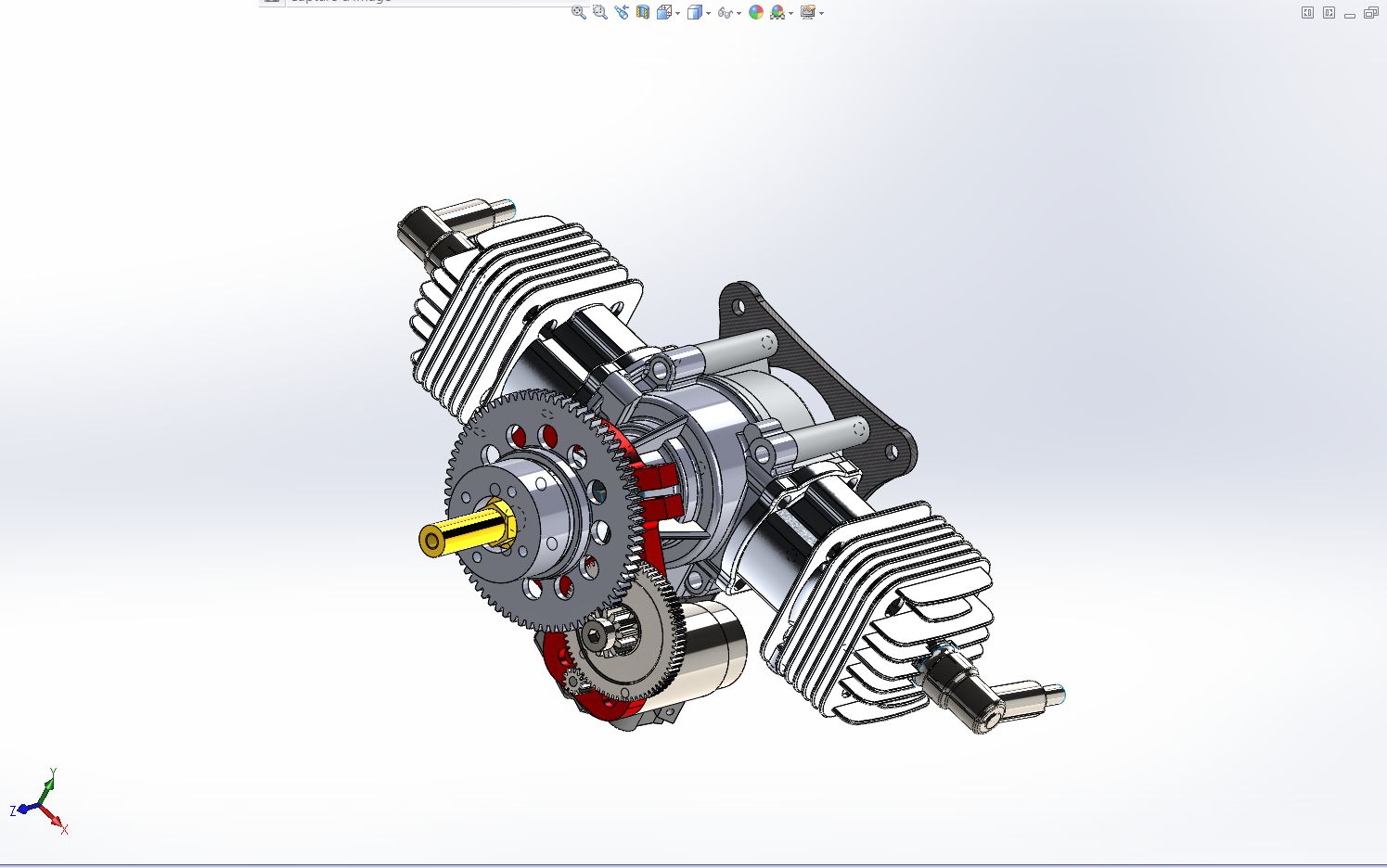Viewport: 1387px width, 868px height.
Task: Expand the Apply Scene dropdown arrow
Action: 790,13
